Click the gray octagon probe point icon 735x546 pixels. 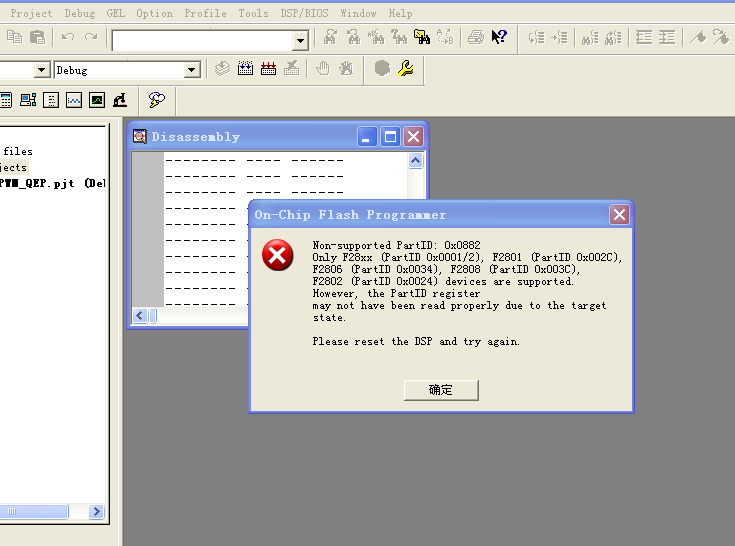[382, 69]
